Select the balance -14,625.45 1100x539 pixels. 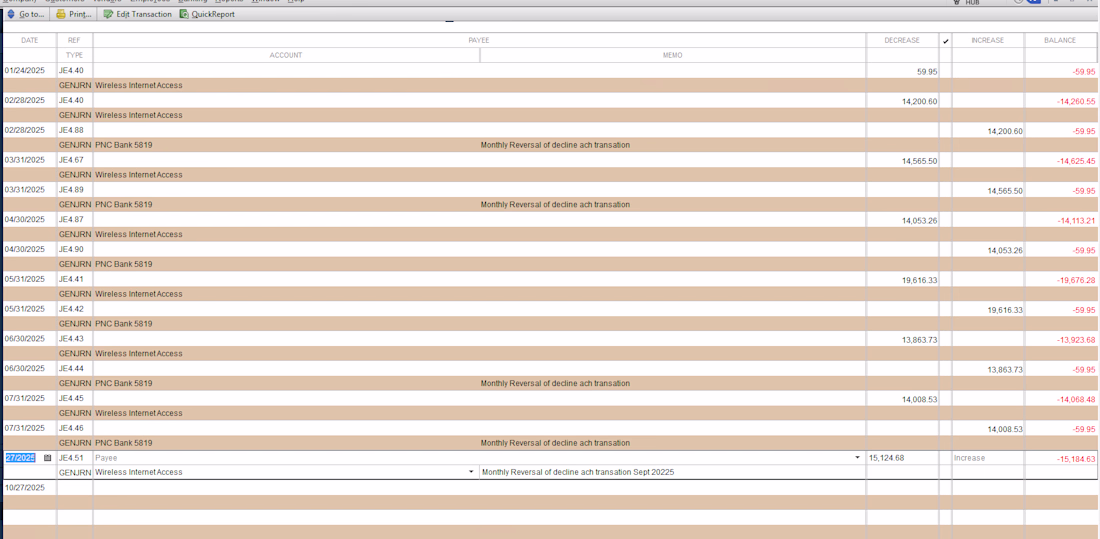click(1076, 161)
